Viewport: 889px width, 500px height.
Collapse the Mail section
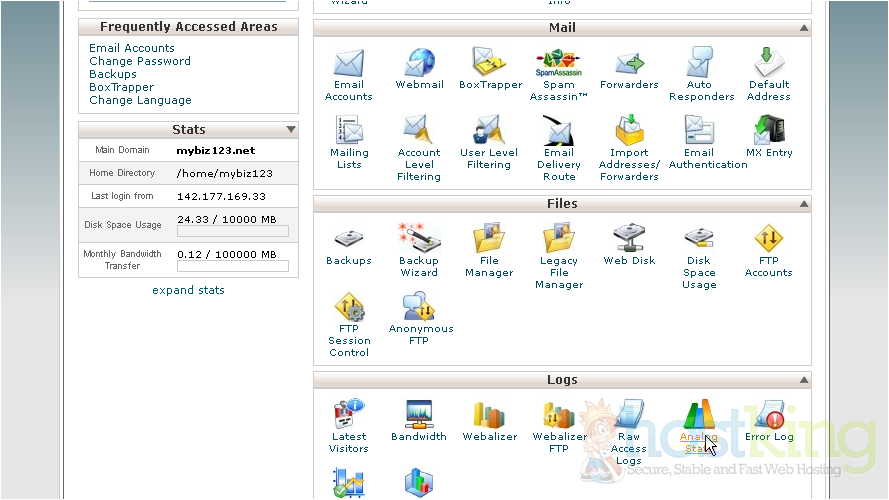coord(803,28)
